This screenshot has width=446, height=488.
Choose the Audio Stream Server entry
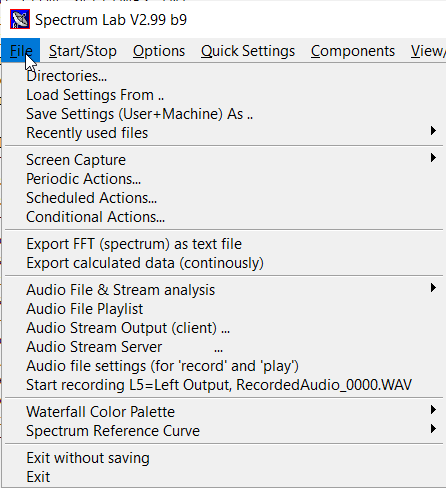coord(223,347)
